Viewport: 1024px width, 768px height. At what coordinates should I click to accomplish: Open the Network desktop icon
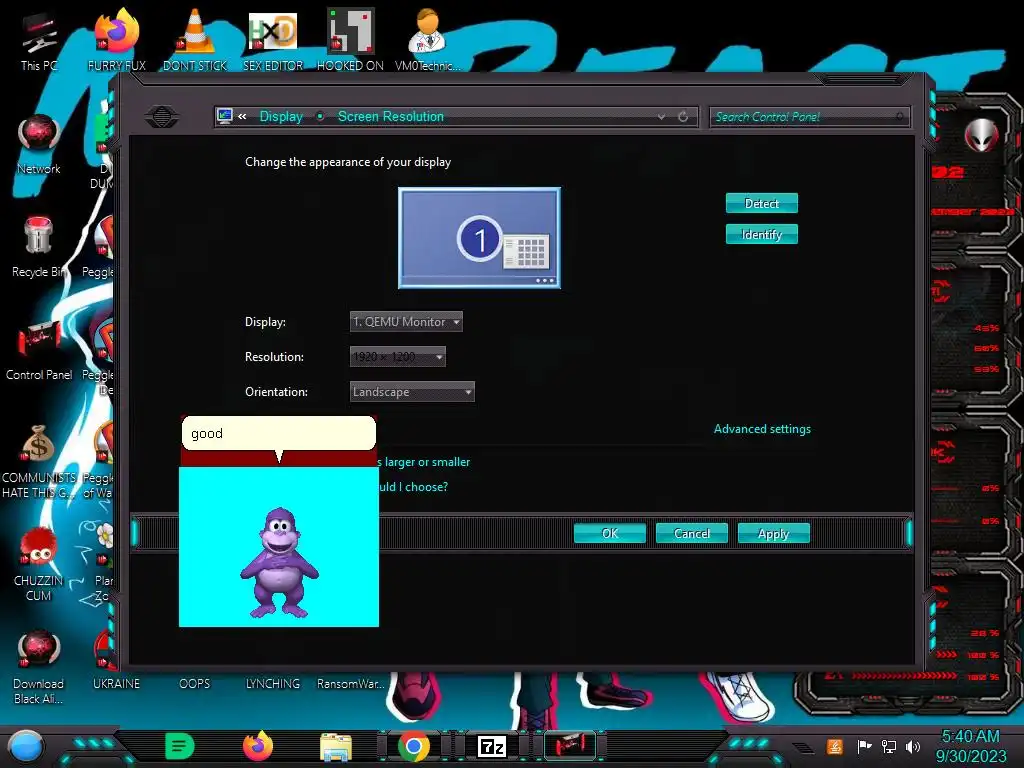point(39,144)
